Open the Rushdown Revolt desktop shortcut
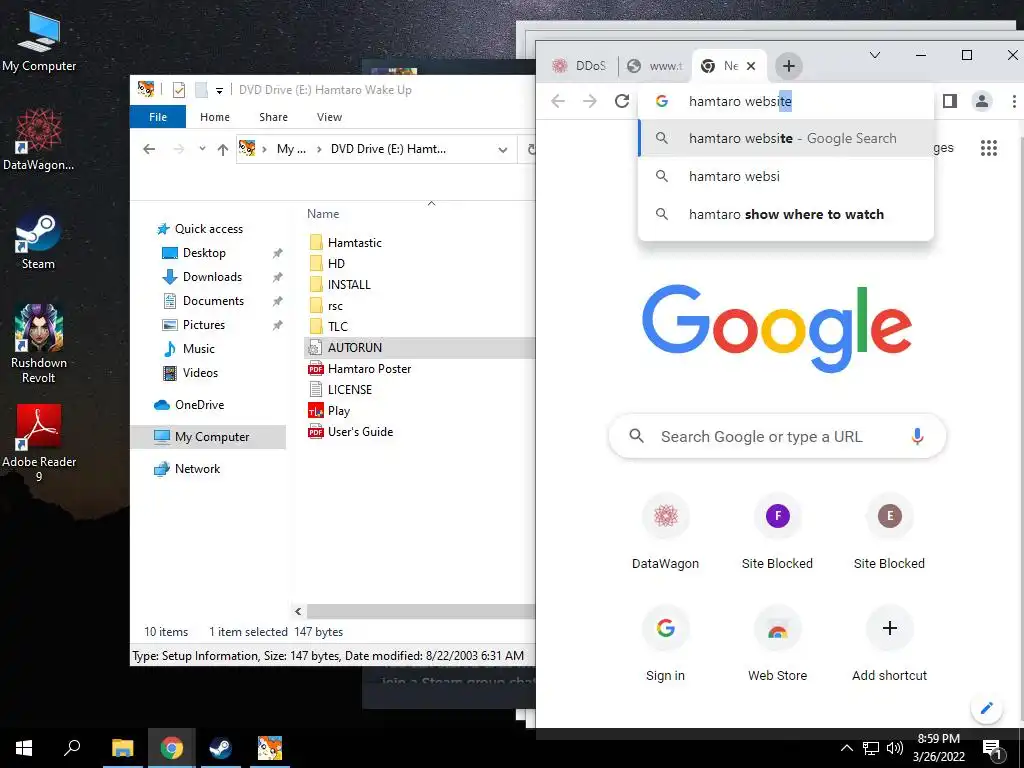 [39, 344]
